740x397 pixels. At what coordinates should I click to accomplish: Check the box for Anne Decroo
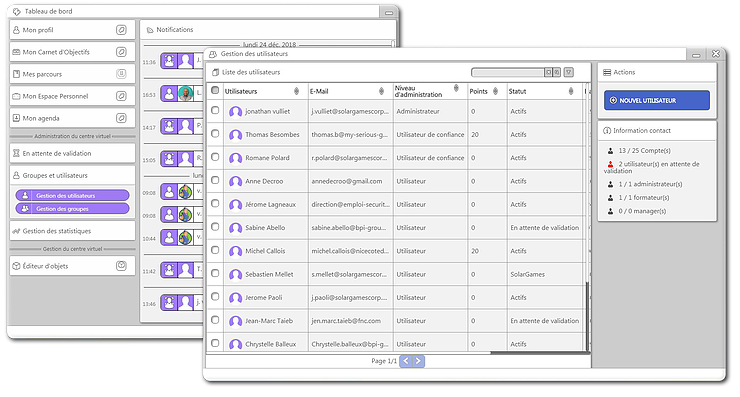point(215,180)
